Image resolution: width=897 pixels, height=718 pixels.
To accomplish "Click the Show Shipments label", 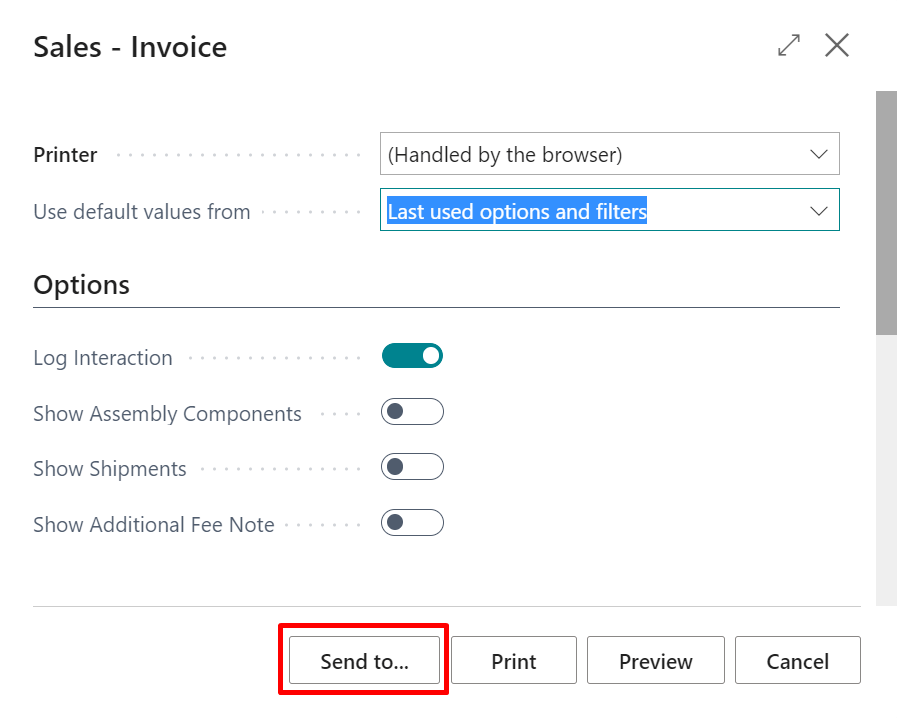I will tap(109, 468).
